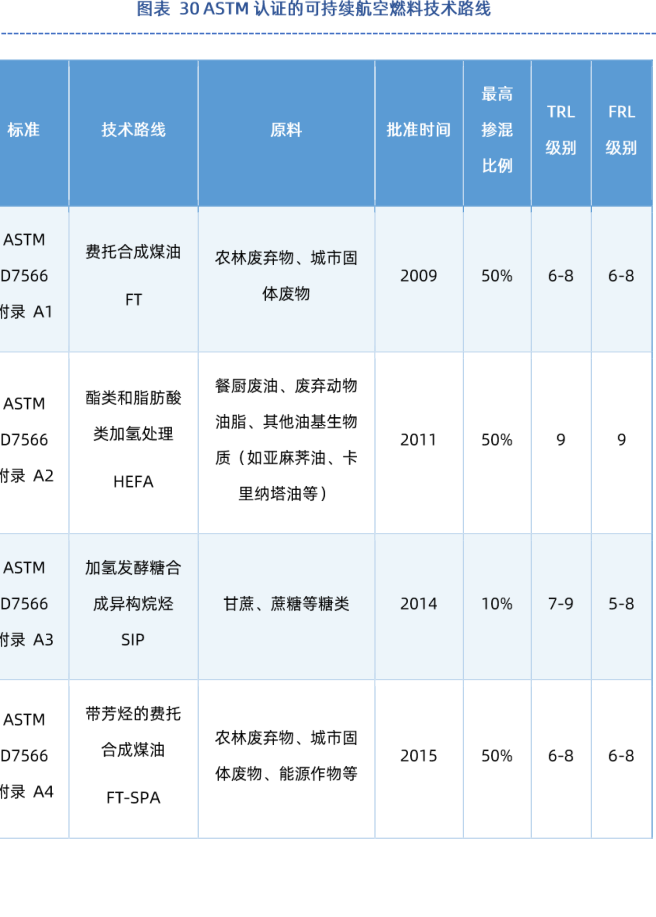656x917 pixels.
Task: Click the HEFA technology route cell
Action: 133,440
